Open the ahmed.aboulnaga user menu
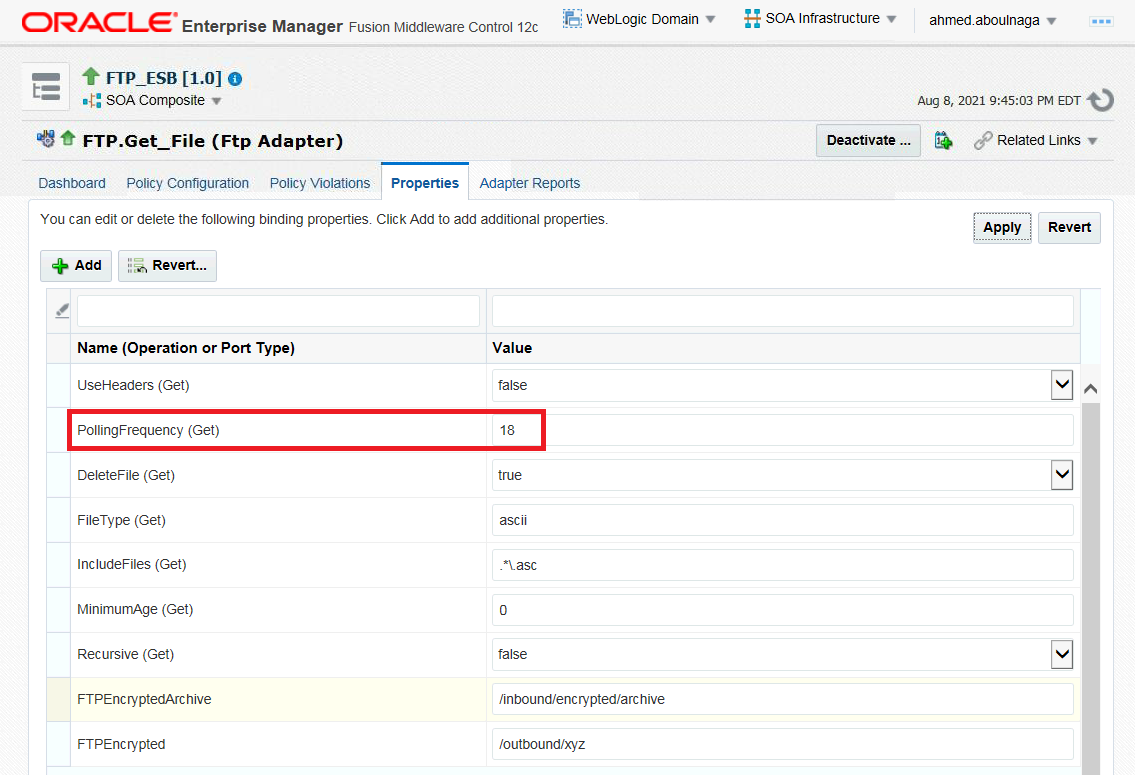The height and width of the screenshot is (775, 1135). [992, 20]
